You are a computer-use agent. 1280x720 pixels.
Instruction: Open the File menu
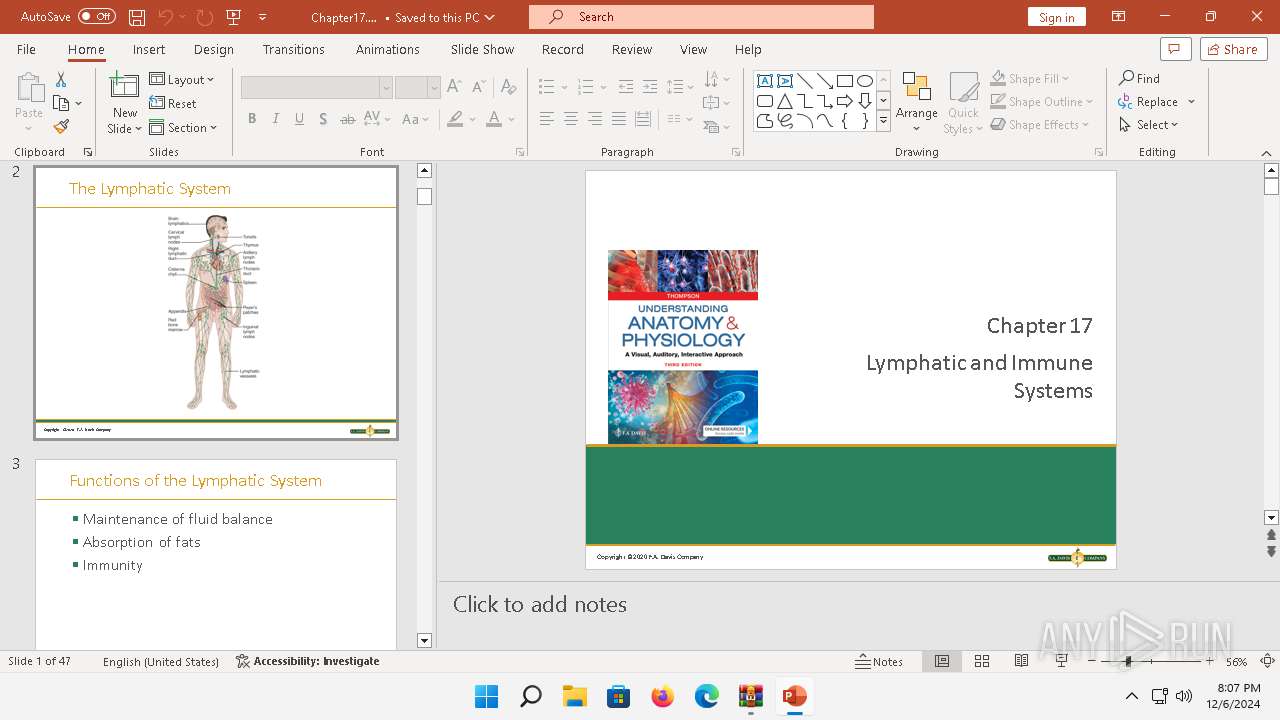27,49
